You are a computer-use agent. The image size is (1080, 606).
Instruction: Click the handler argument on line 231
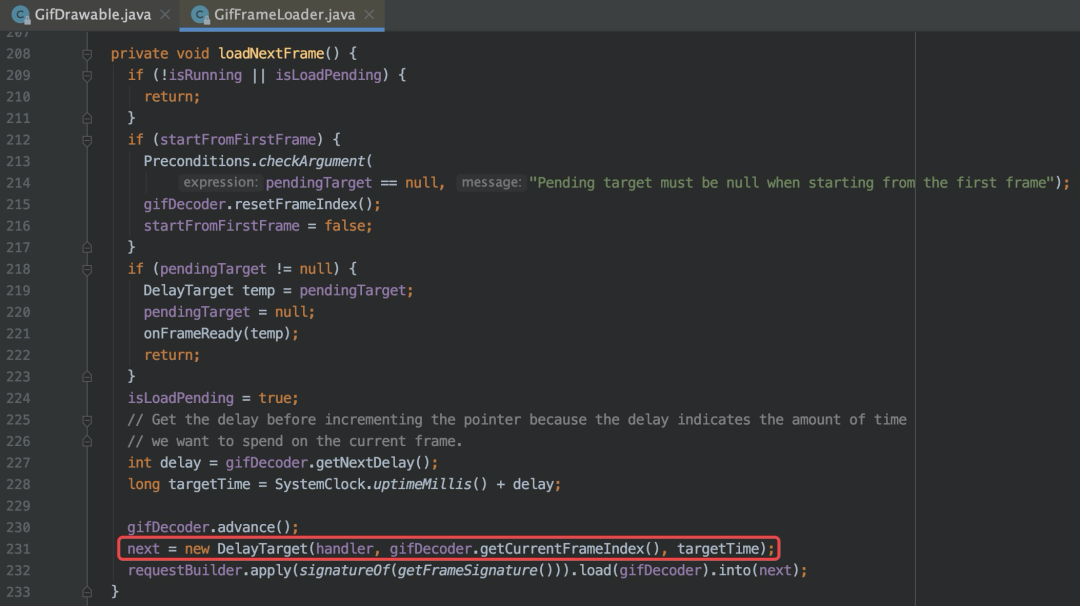click(344, 549)
